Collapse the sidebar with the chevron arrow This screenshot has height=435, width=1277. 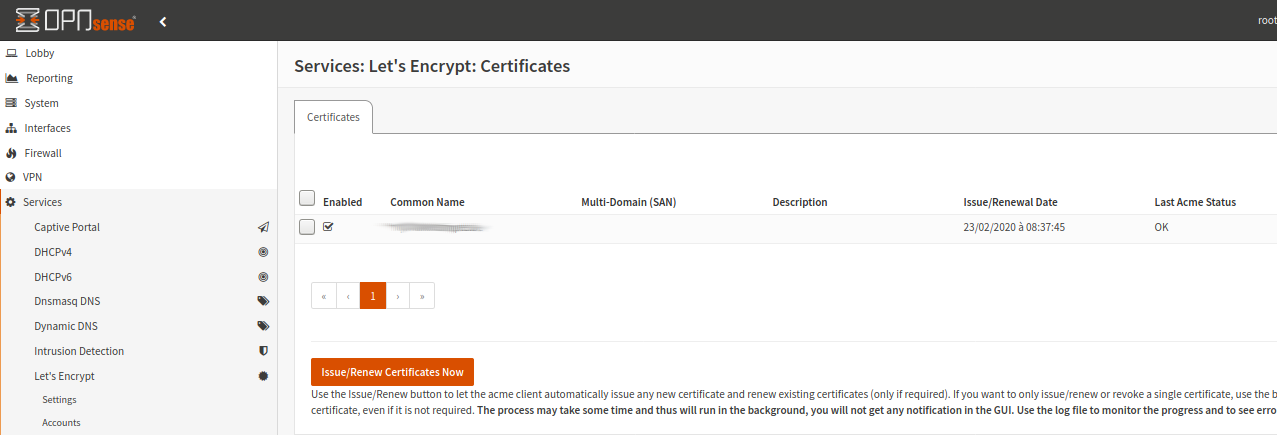(x=163, y=21)
